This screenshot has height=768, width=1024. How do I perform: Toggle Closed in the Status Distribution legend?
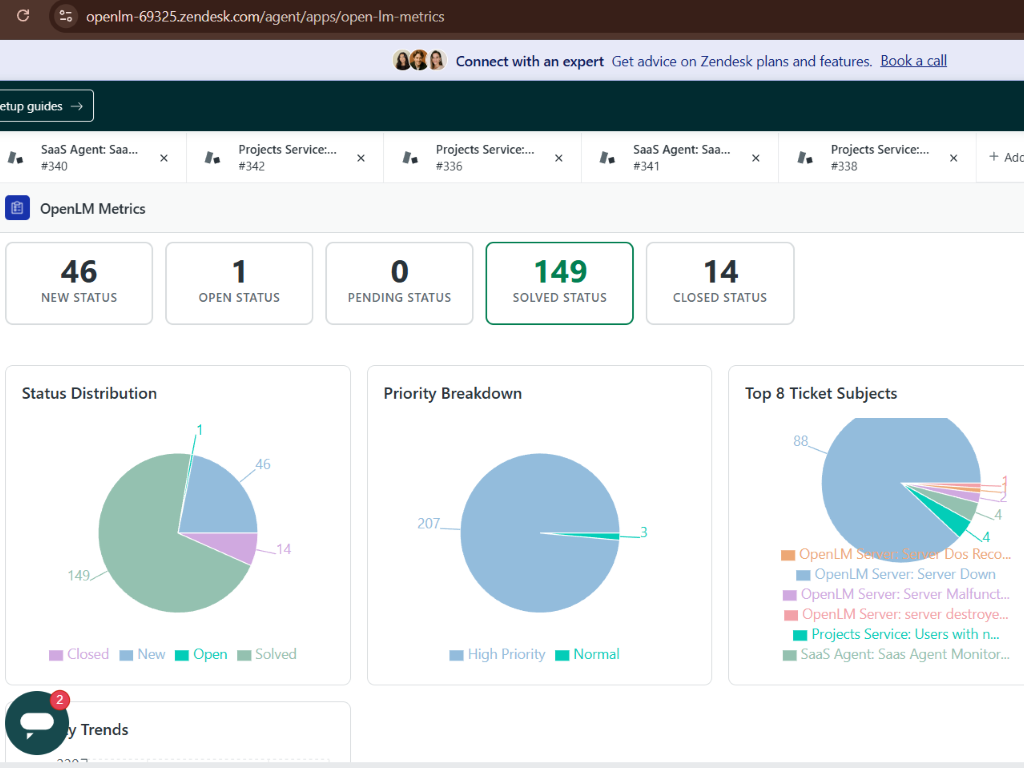click(x=79, y=654)
